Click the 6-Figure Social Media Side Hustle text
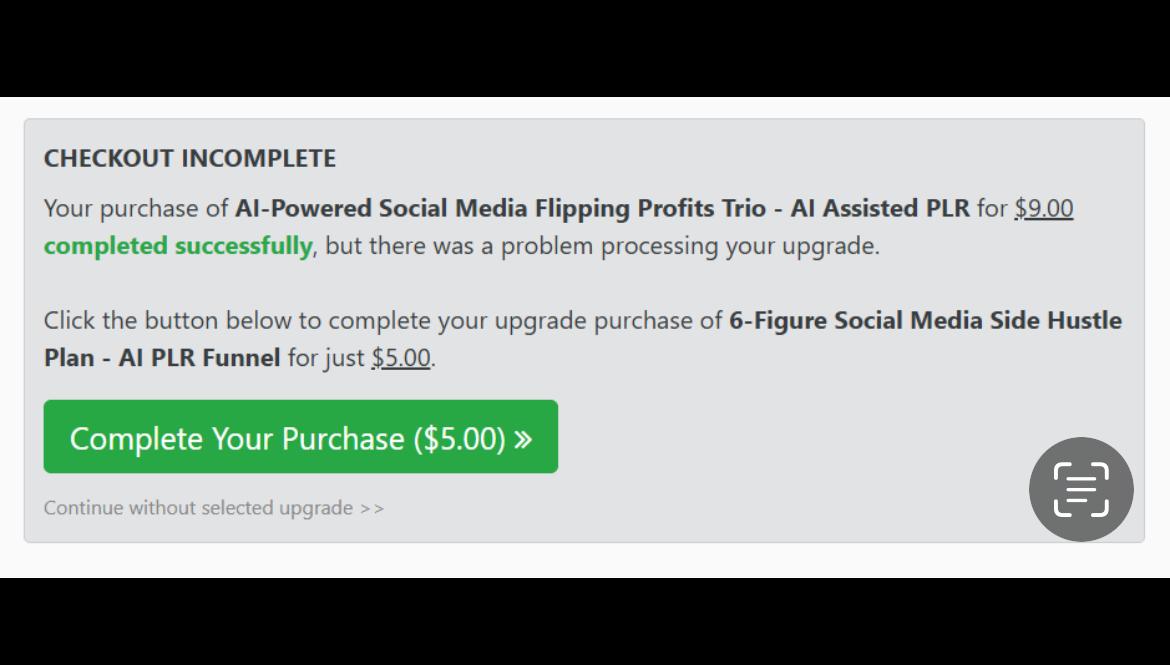The width and height of the screenshot is (1170, 665). tap(925, 320)
